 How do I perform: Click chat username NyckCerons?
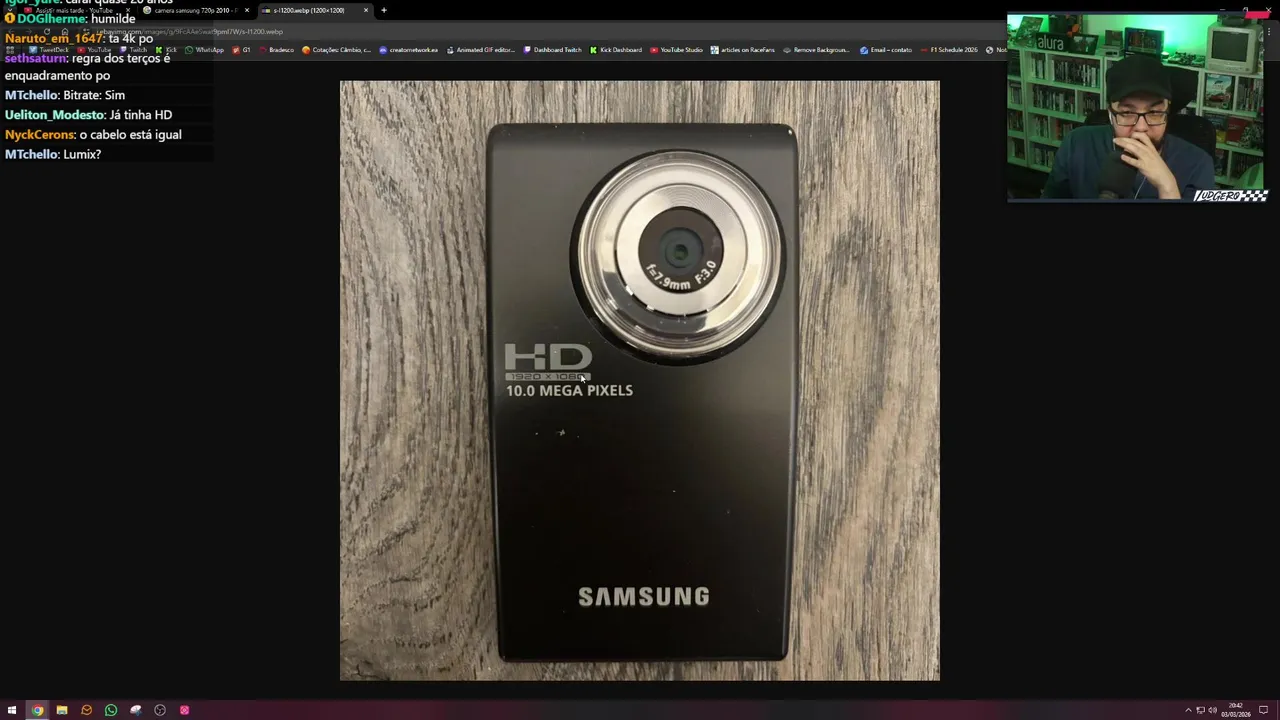[40, 135]
